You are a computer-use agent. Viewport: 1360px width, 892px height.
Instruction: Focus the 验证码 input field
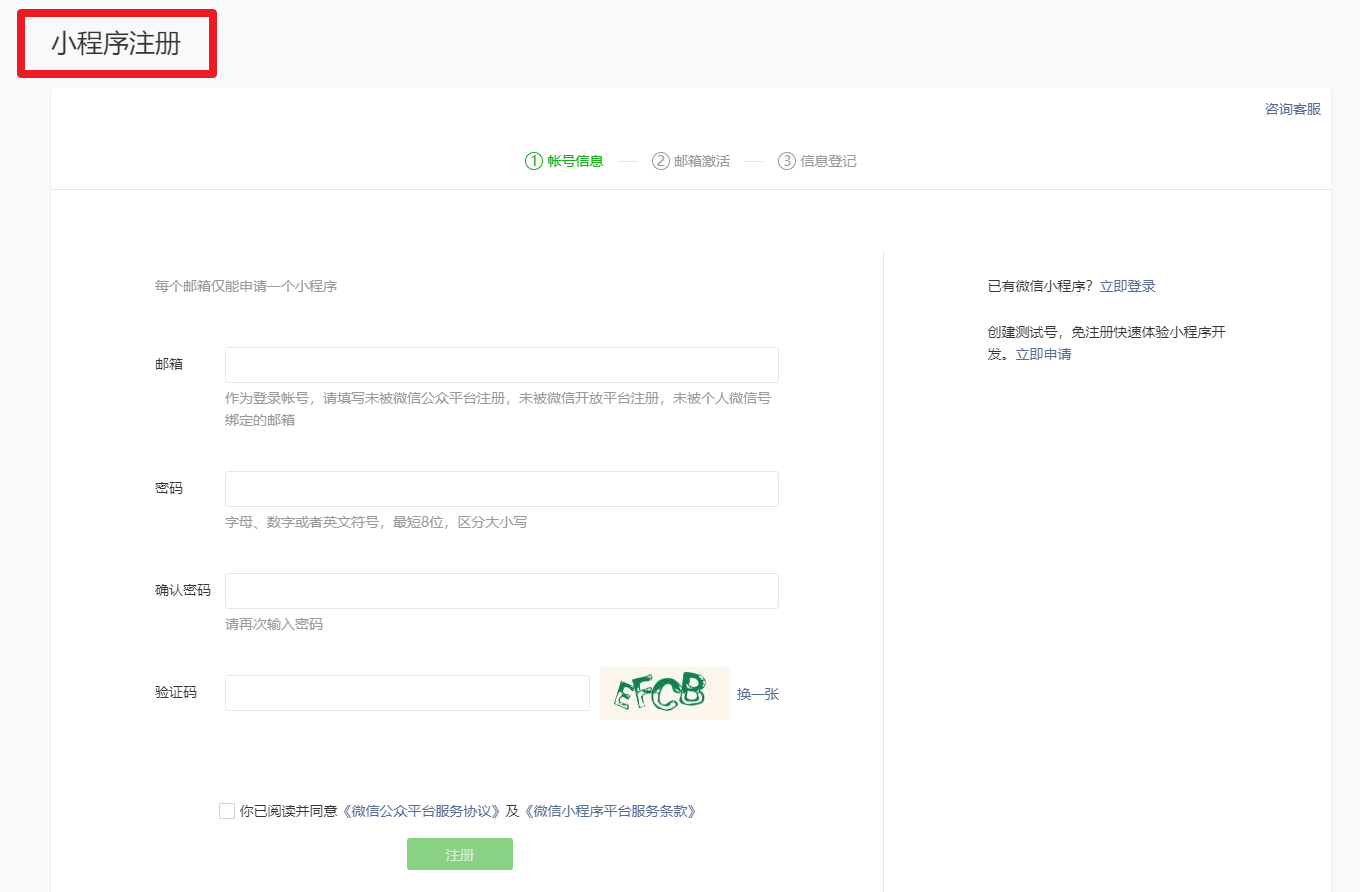point(407,693)
